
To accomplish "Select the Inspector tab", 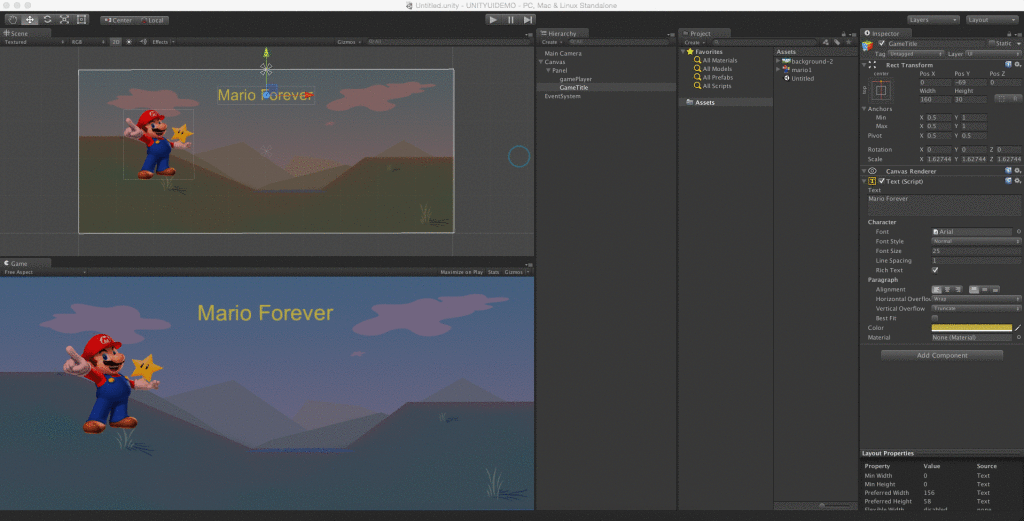I will click(885, 33).
